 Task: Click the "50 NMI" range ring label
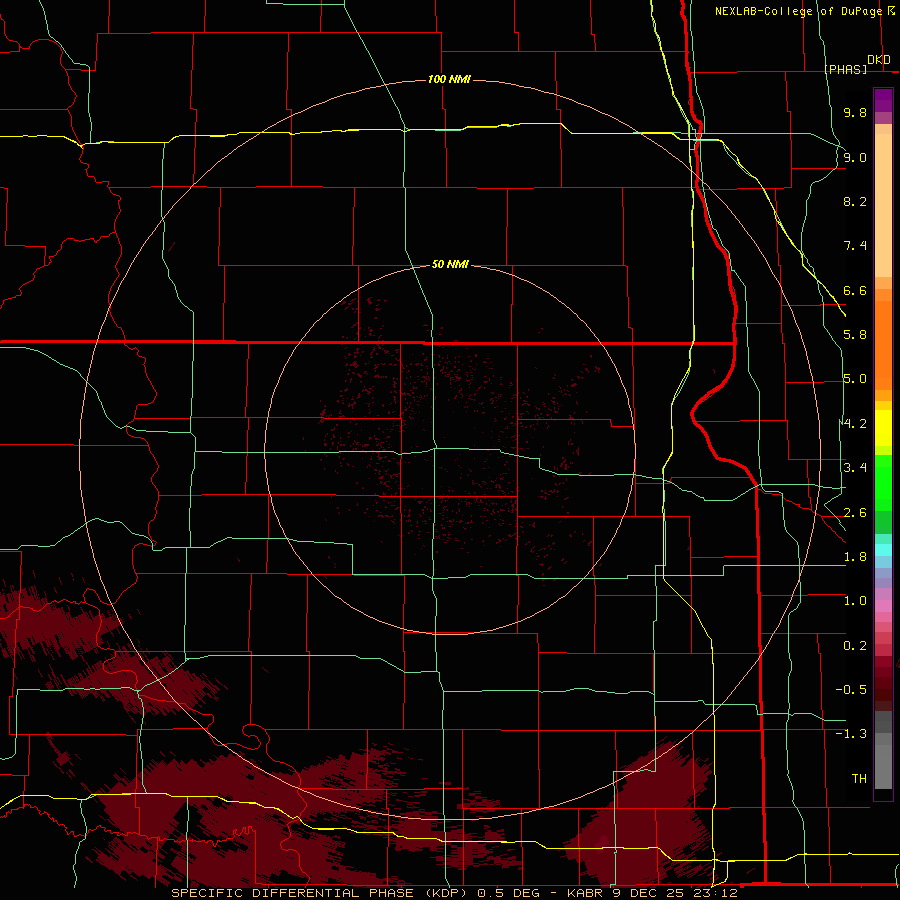(x=450, y=264)
